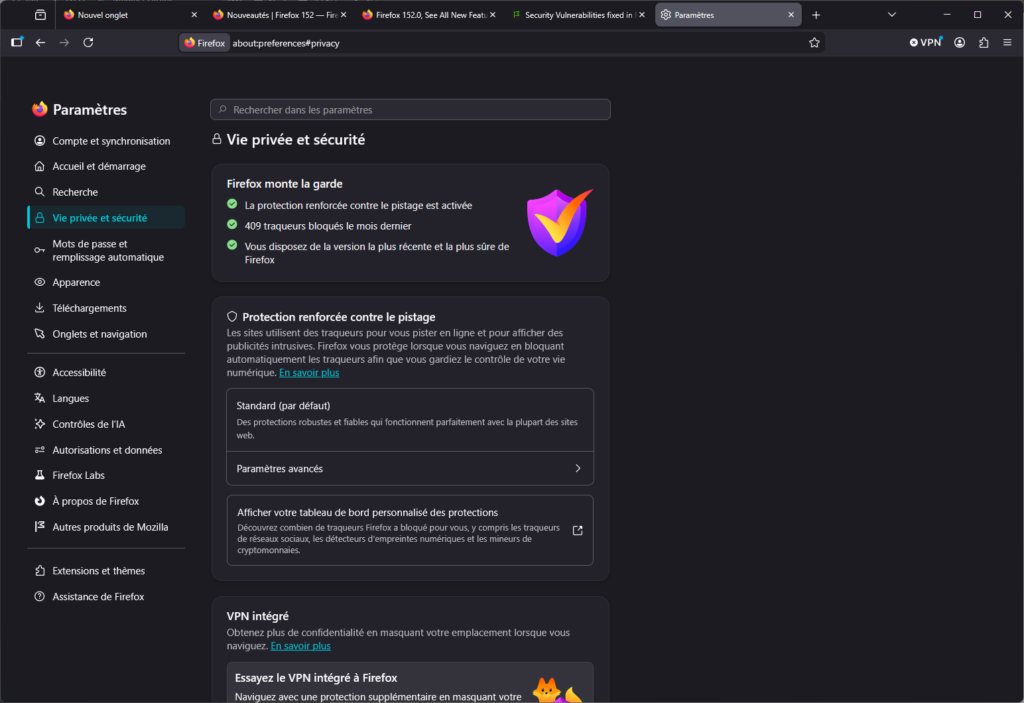Switch to Firefox 152.0 See All New Features tab
This screenshot has height=703, width=1024.
pyautogui.click(x=429, y=15)
